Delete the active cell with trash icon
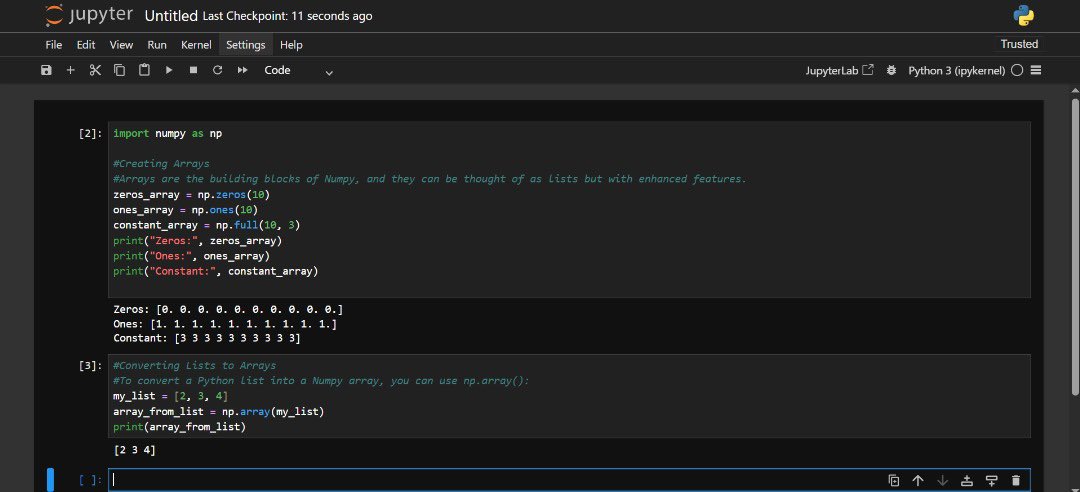The height and width of the screenshot is (492, 1080). coord(1015,480)
